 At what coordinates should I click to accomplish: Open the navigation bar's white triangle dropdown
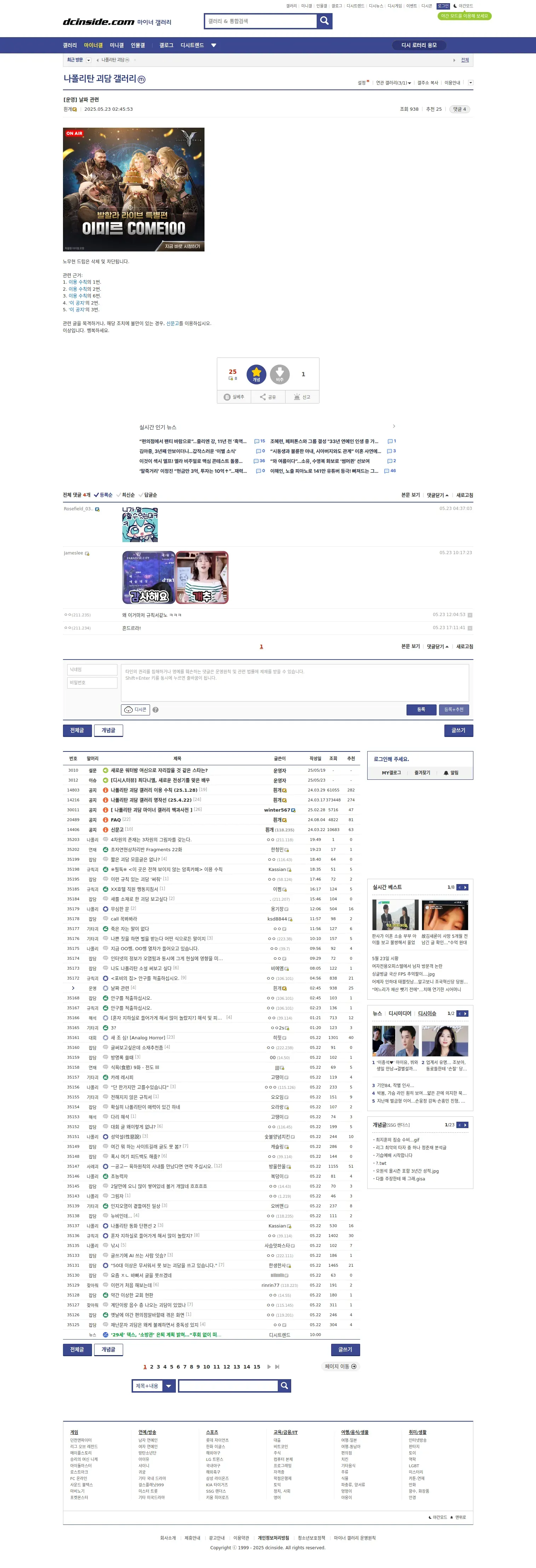tap(214, 45)
